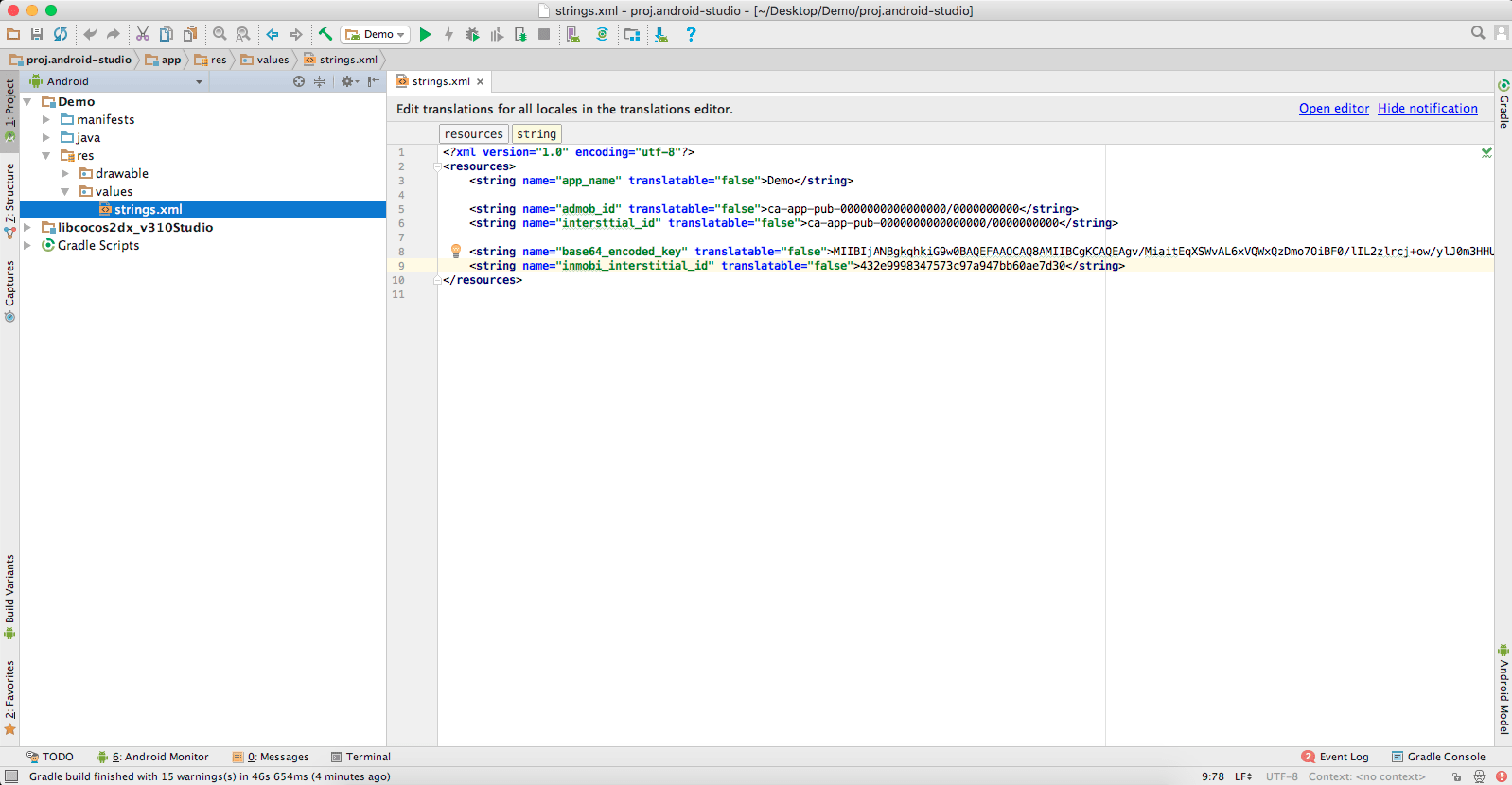
Task: Click the intention lightbulb on line 8
Action: [x=455, y=251]
